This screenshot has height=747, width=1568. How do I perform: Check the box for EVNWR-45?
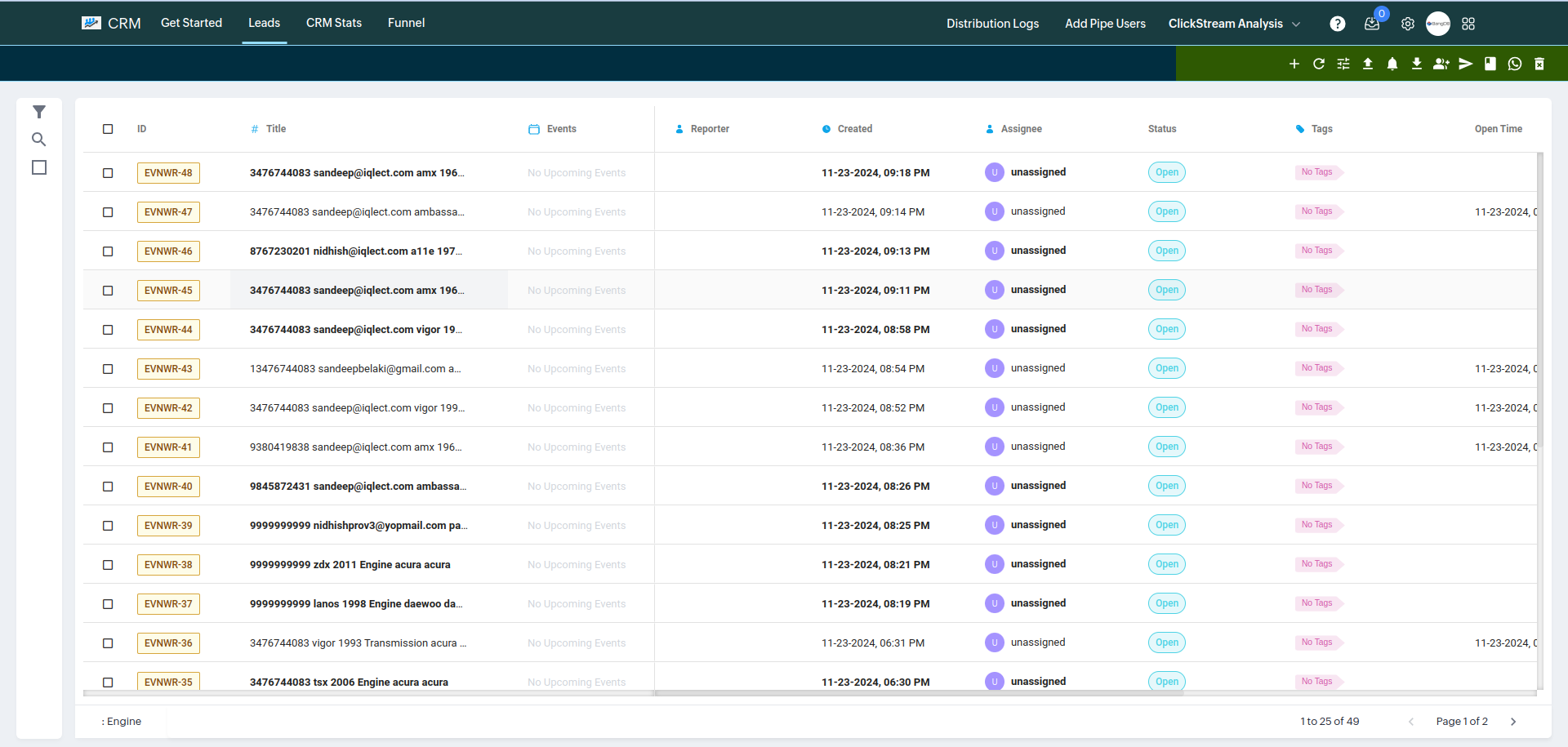(x=108, y=291)
